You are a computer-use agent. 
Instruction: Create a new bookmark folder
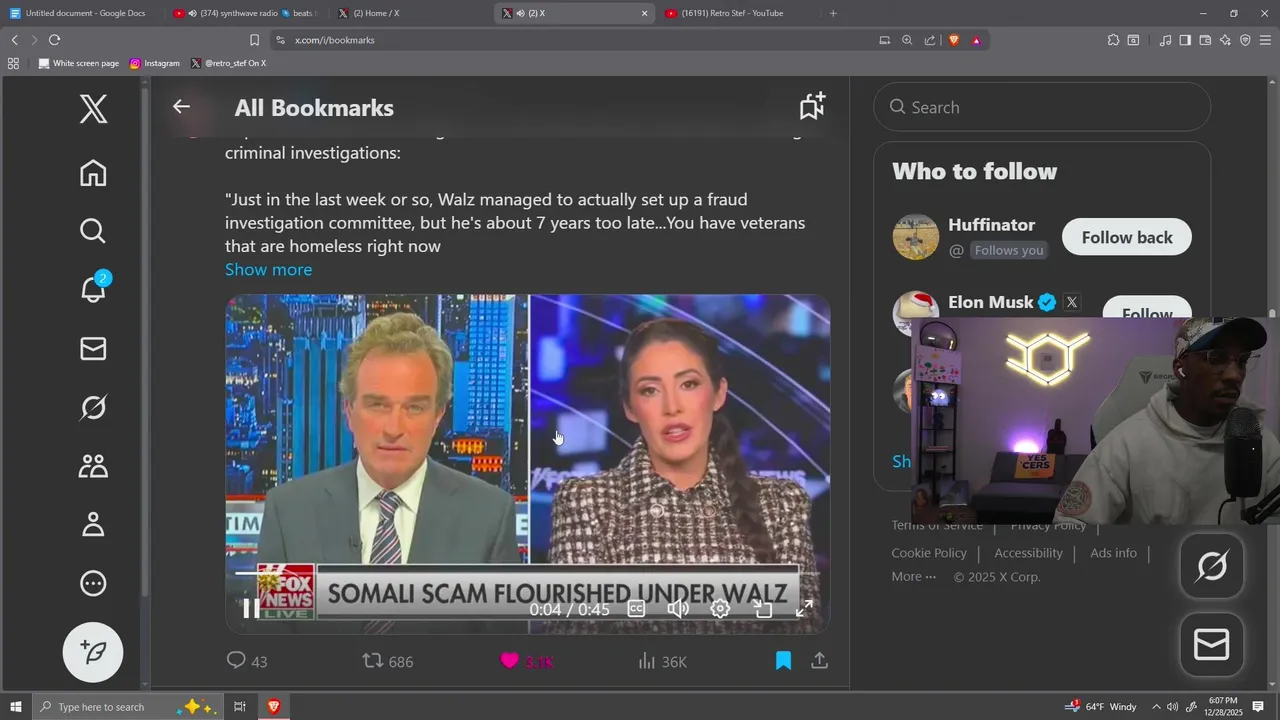point(812,106)
